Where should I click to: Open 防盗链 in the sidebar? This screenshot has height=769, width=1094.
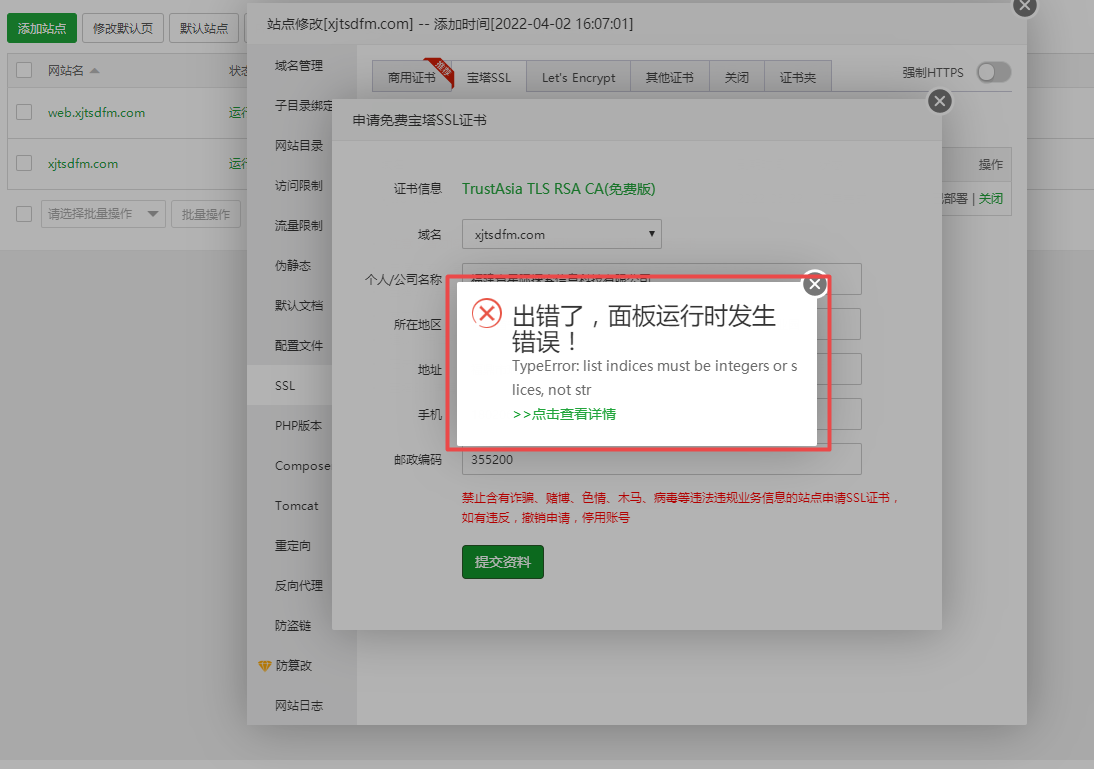pyautogui.click(x=293, y=625)
